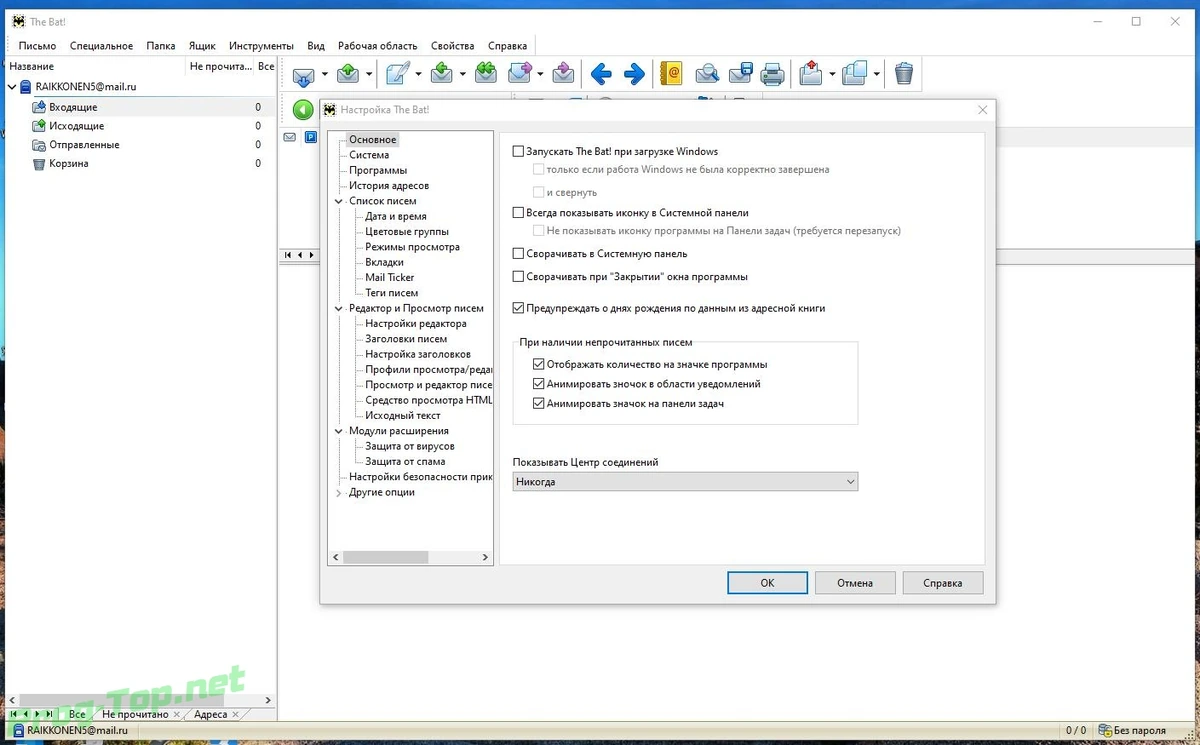Check Сворачивать в Системную панель

click(x=518, y=254)
